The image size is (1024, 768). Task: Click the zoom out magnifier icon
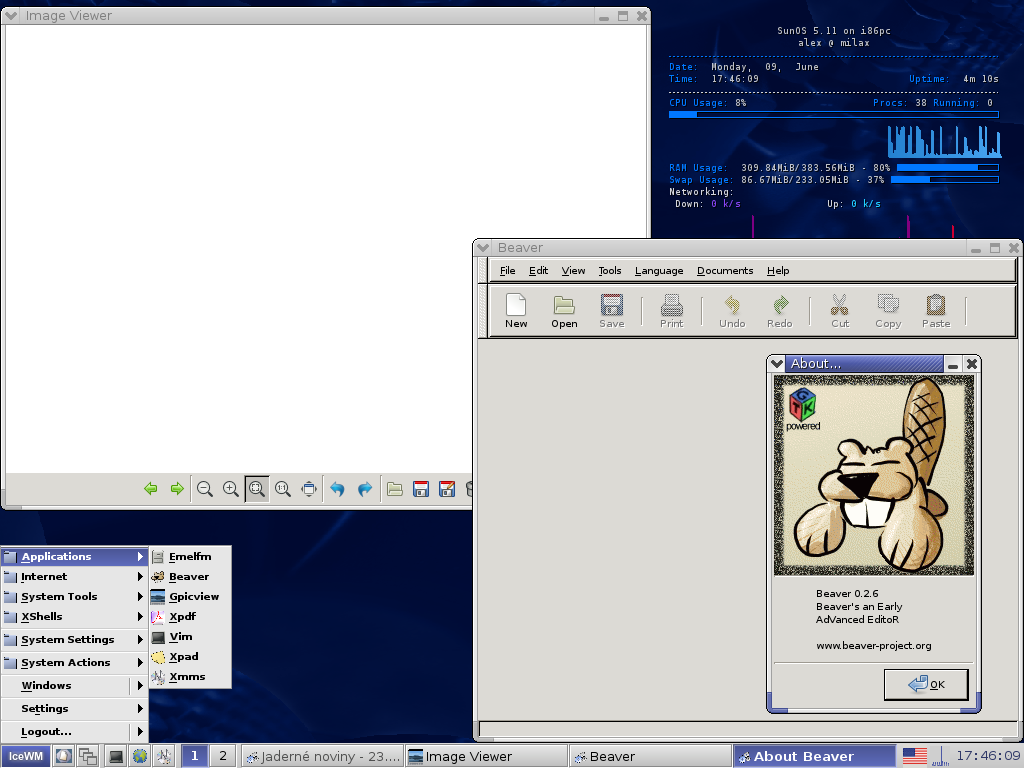(x=205, y=488)
